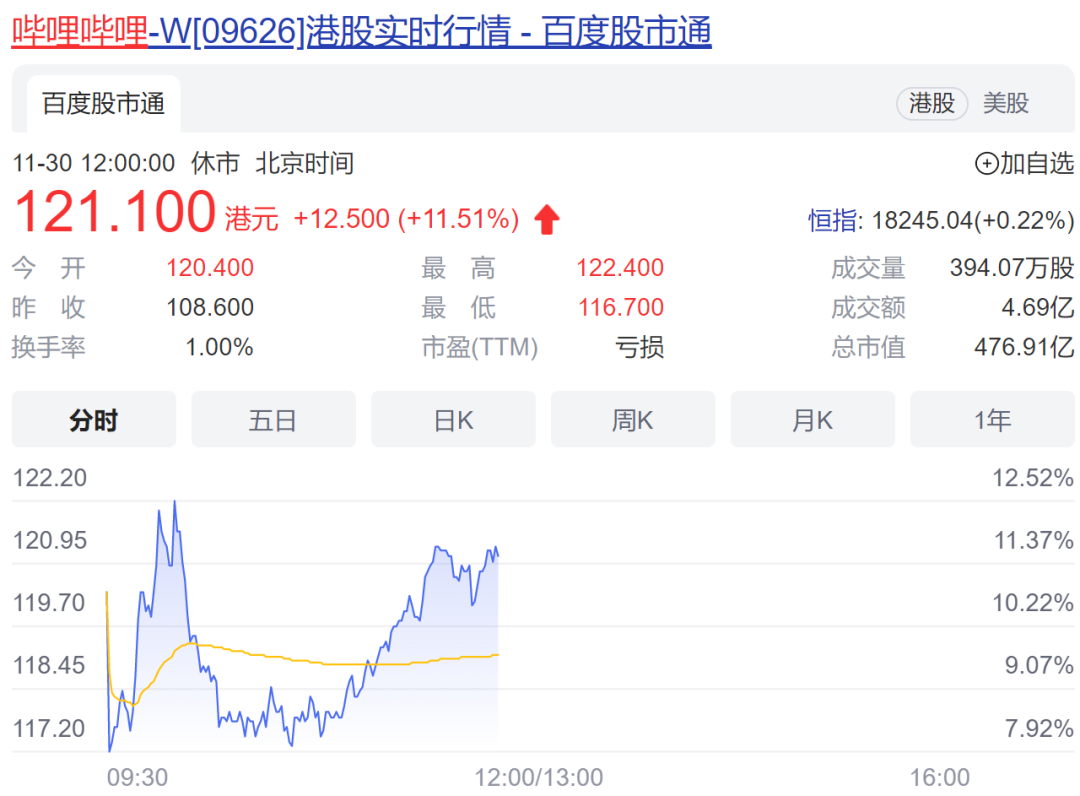Click the percentage axis label 11.37%

1033,541
